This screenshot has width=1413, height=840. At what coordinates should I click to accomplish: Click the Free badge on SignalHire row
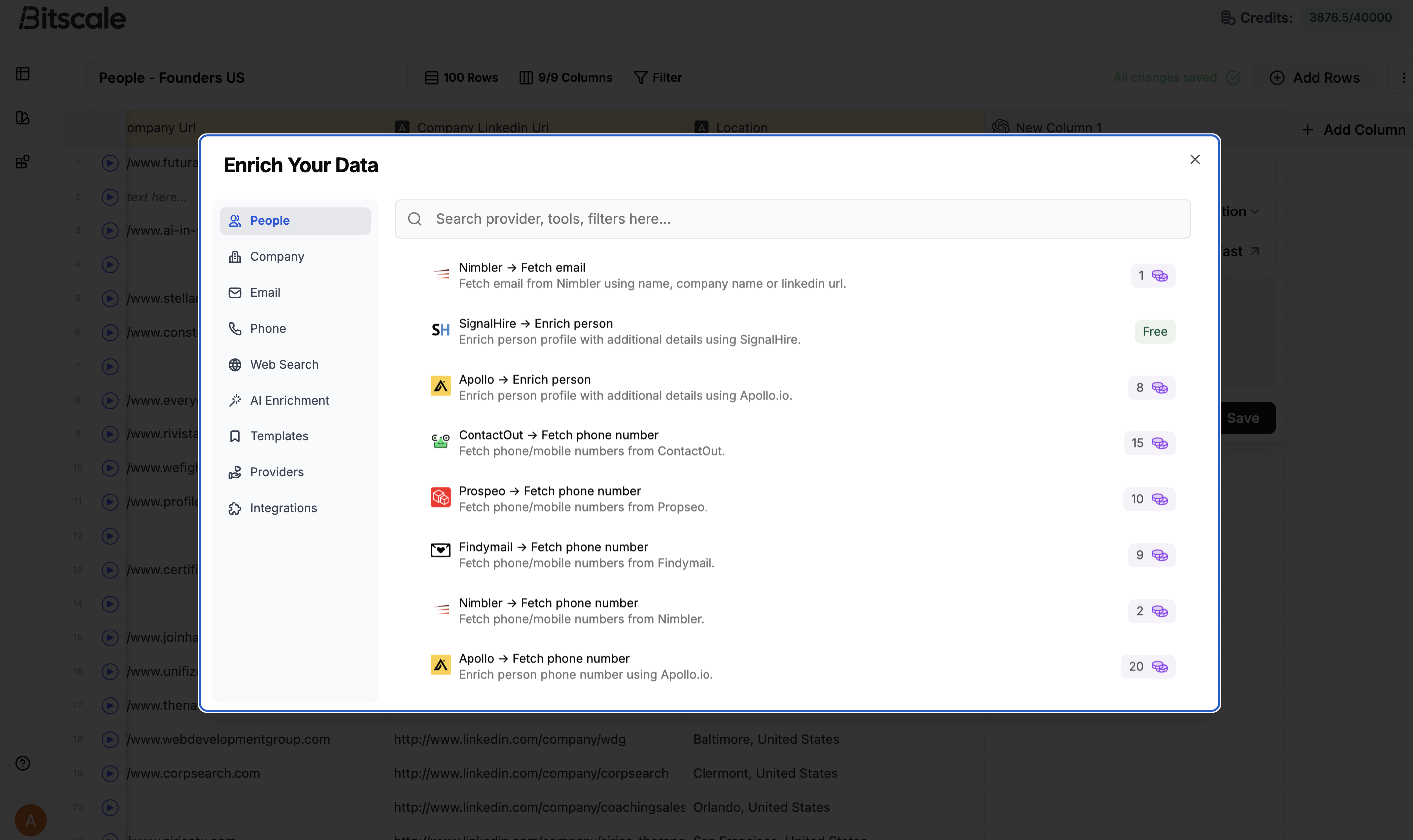[x=1154, y=332]
